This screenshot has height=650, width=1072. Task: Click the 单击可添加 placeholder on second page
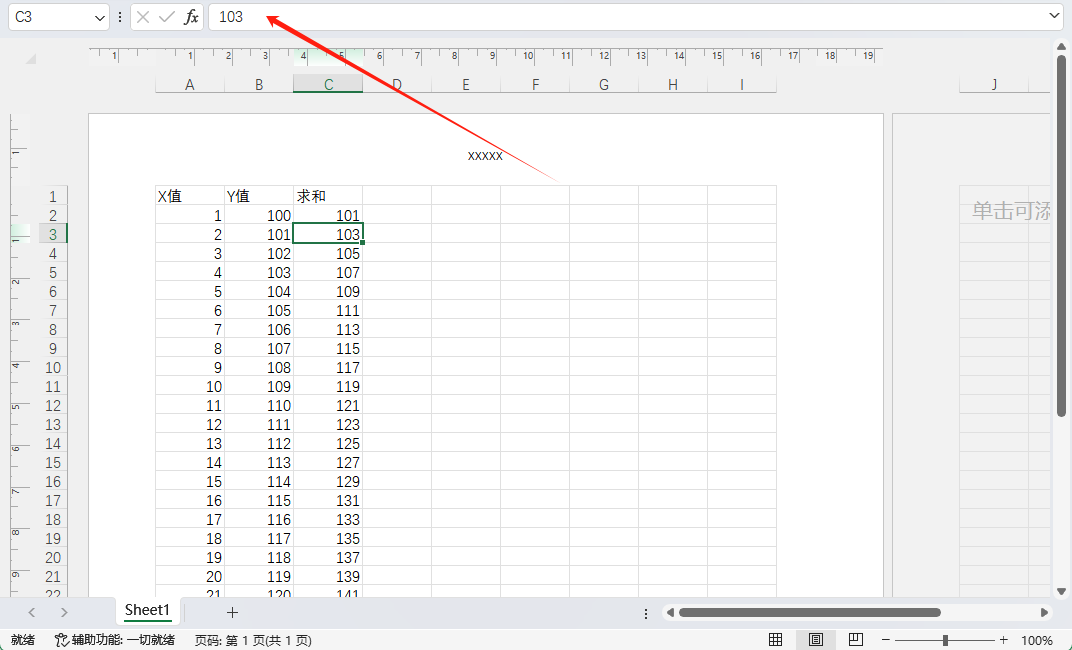click(1011, 211)
